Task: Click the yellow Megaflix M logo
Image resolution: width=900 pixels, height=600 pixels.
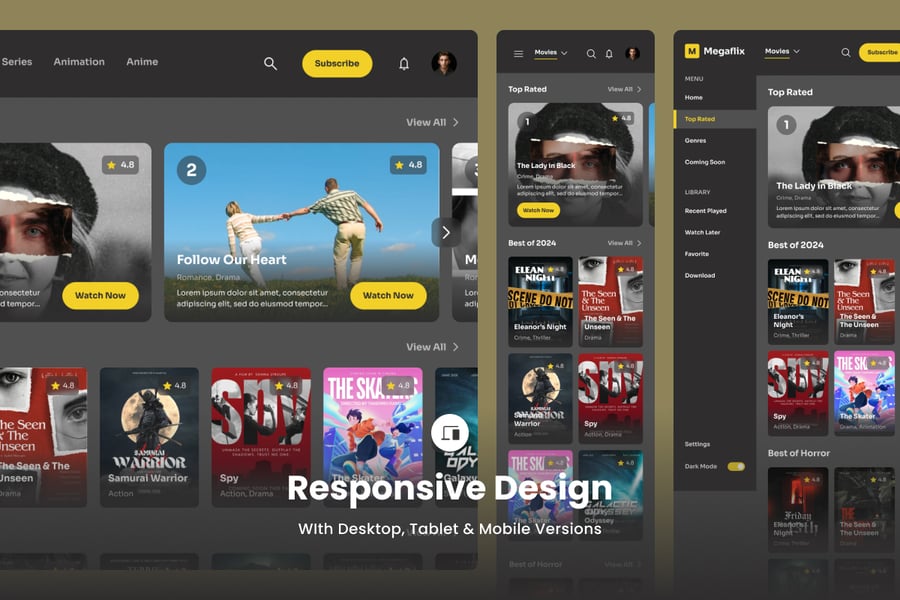Action: [692, 51]
